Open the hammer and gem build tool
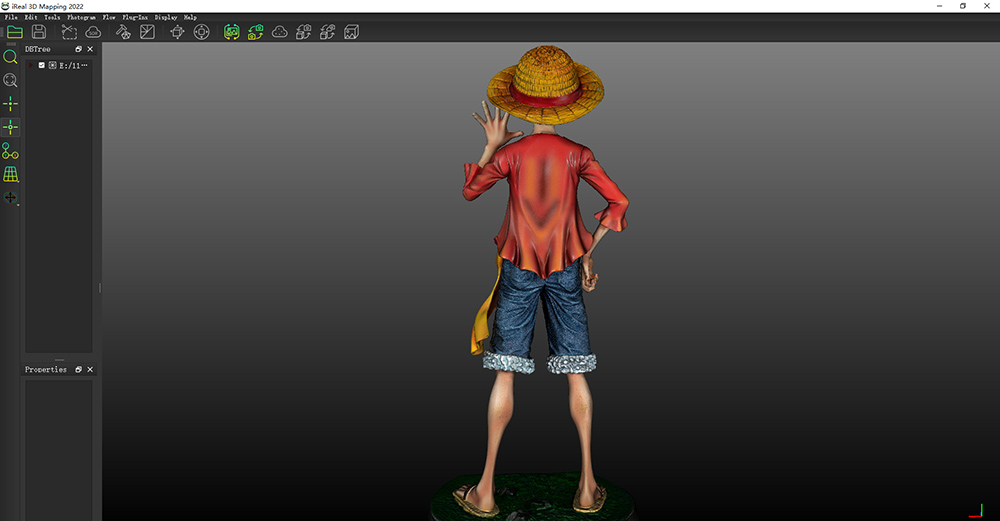This screenshot has height=521, width=1000. tap(123, 32)
